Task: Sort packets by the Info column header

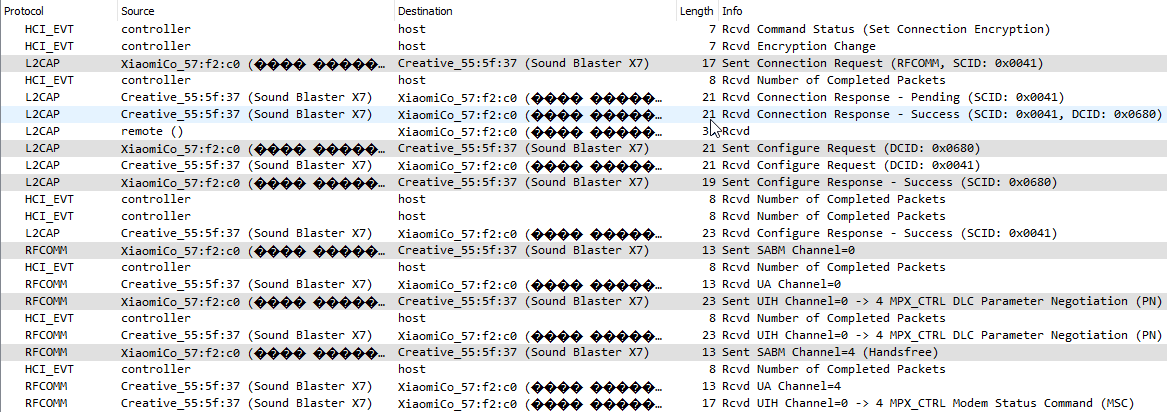Action: point(942,11)
